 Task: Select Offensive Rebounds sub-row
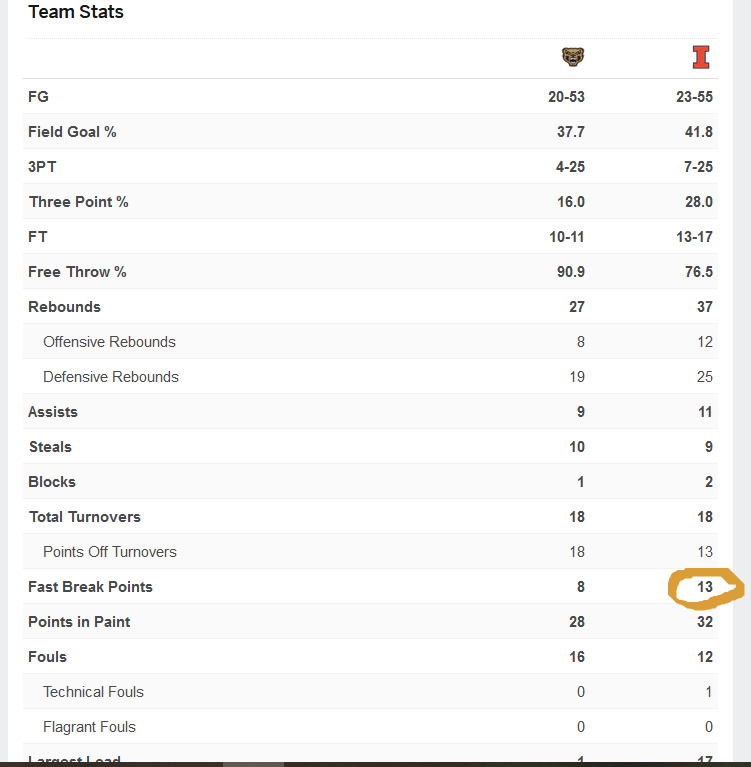point(109,342)
